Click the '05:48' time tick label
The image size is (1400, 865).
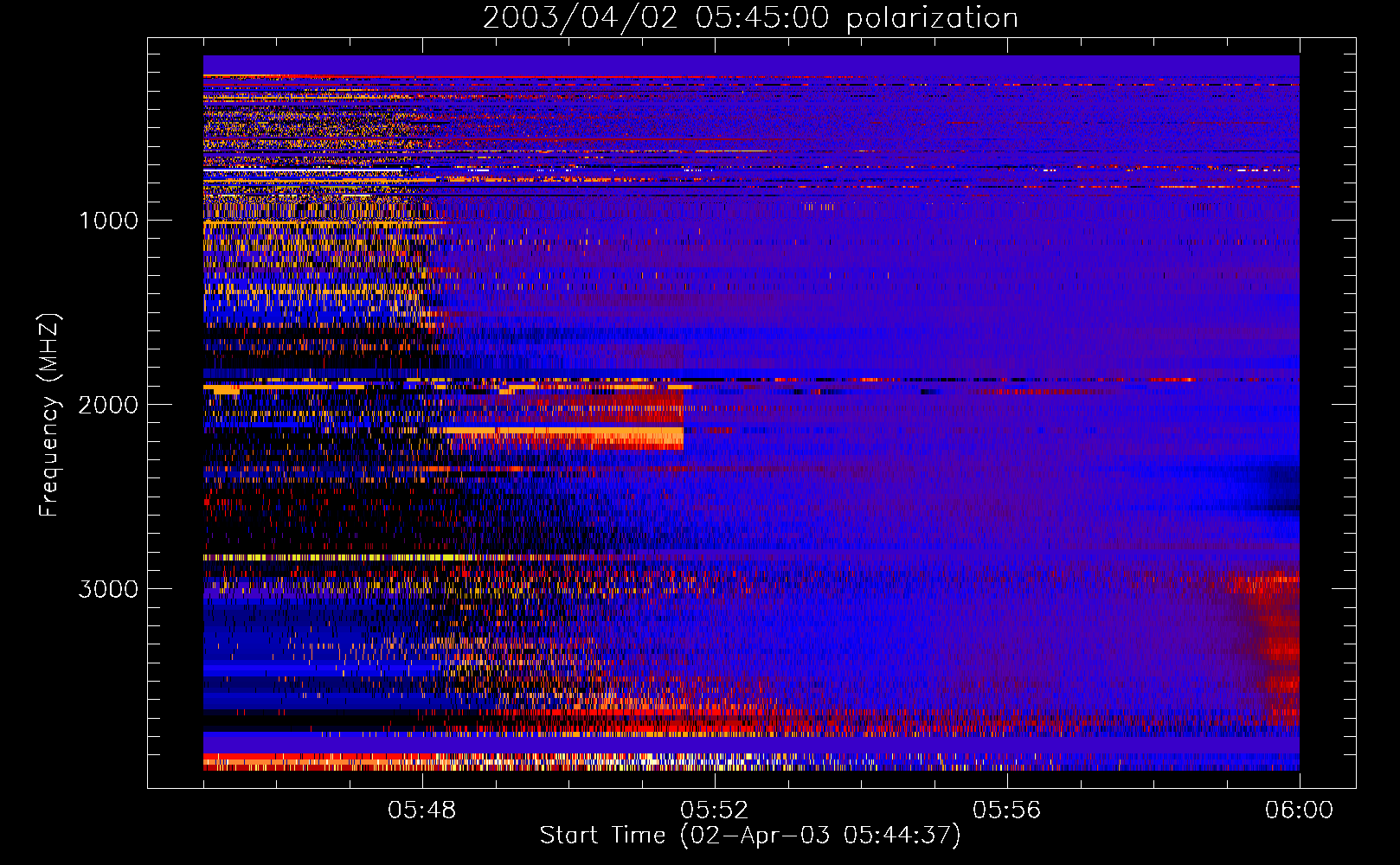422,811
